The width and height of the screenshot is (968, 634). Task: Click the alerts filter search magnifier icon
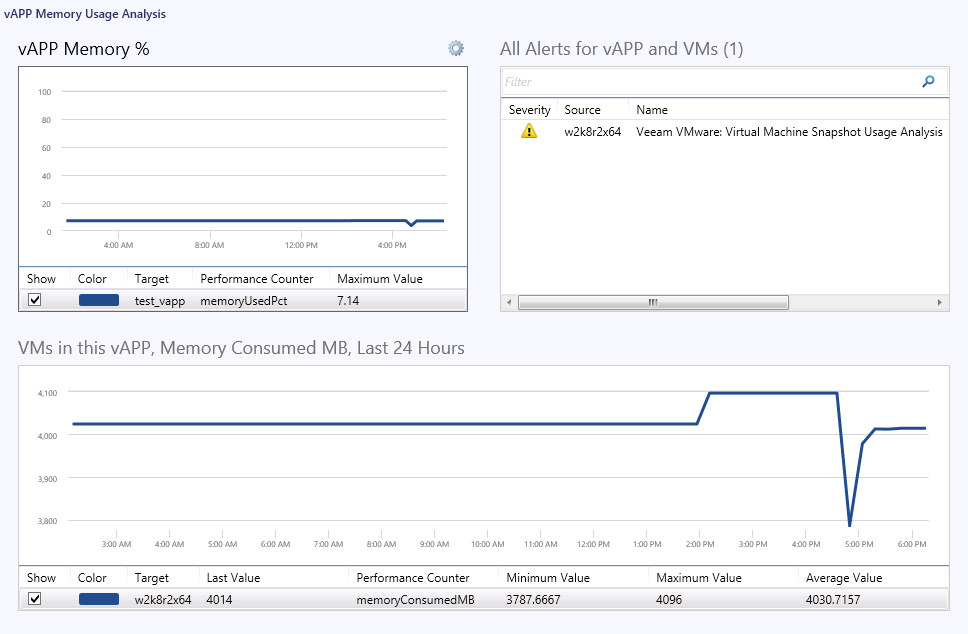coord(928,81)
